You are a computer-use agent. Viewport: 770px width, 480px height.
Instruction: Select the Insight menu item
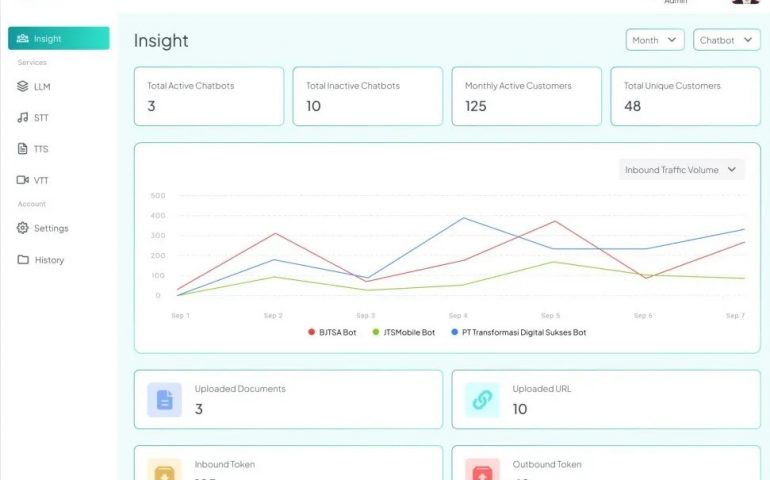point(59,39)
